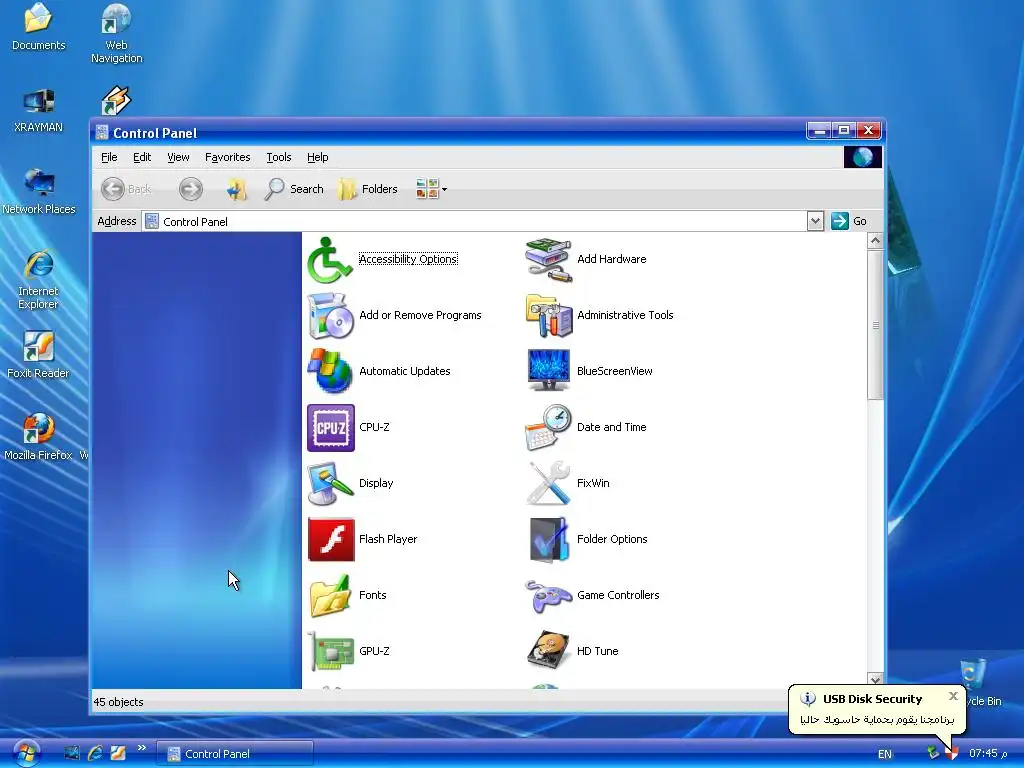The width and height of the screenshot is (1024, 768).
Task: Click the Go button
Action: click(x=849, y=221)
